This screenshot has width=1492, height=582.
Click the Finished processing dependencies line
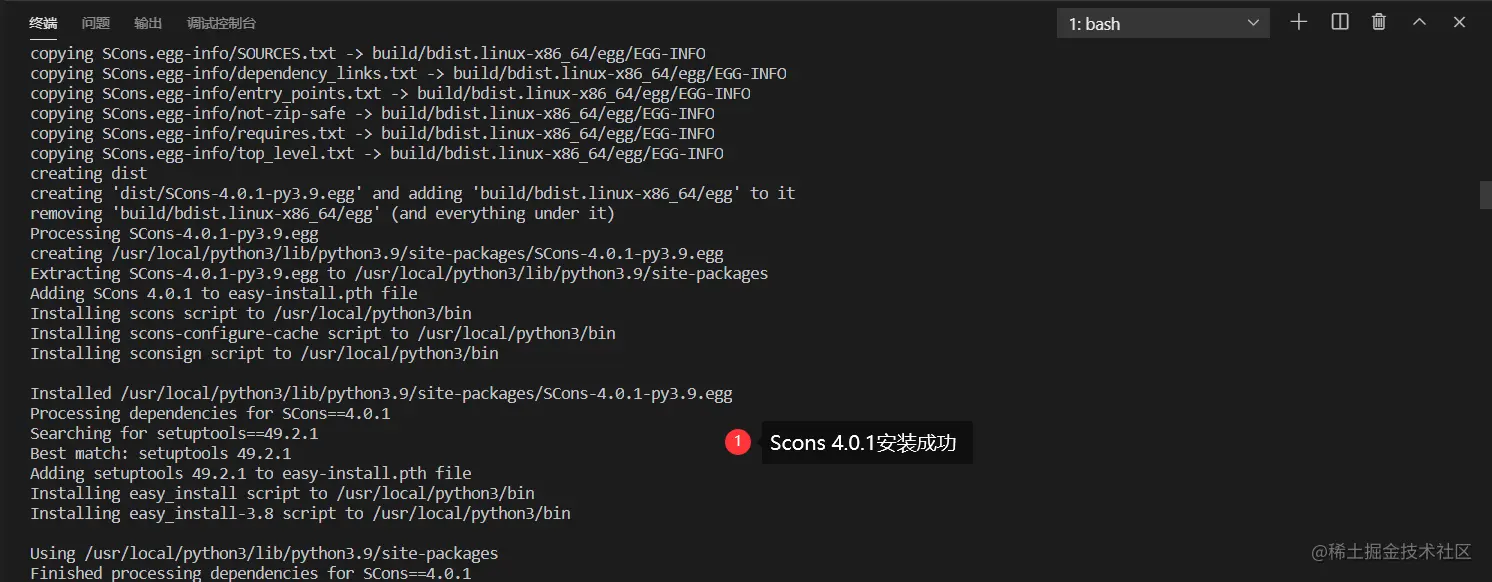(x=250, y=573)
